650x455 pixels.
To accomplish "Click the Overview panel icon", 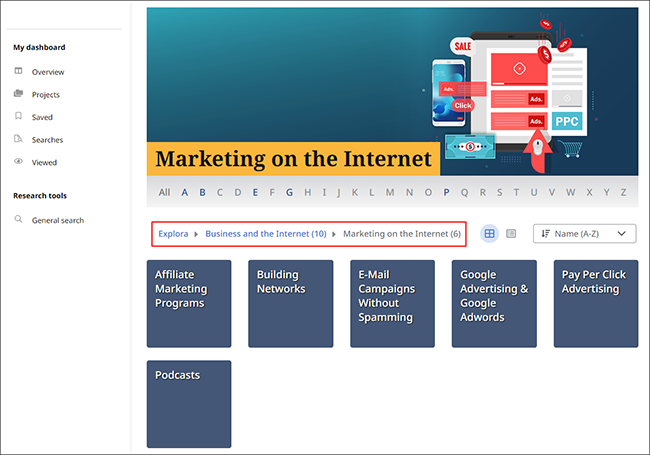I will pyautogui.click(x=18, y=71).
